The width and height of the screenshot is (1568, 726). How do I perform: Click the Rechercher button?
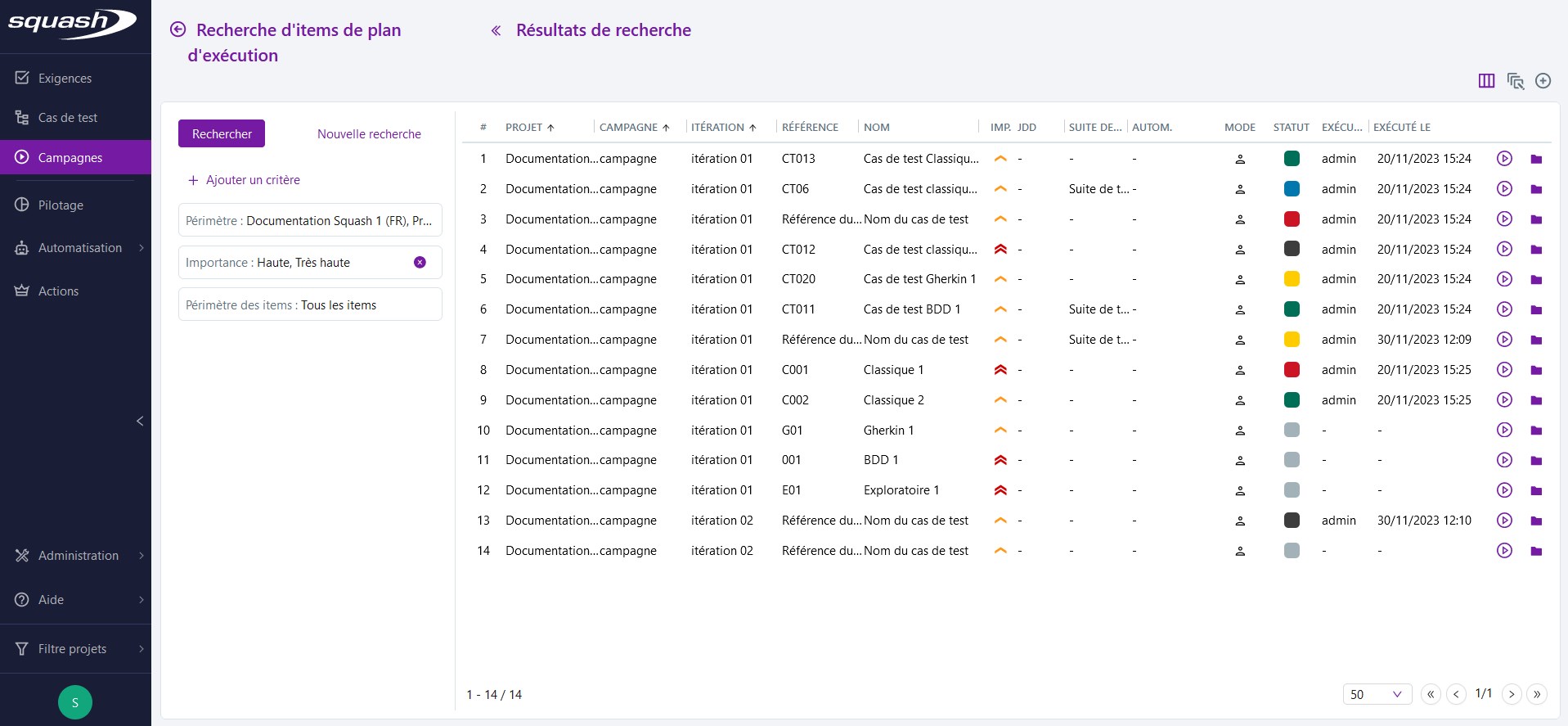[222, 133]
